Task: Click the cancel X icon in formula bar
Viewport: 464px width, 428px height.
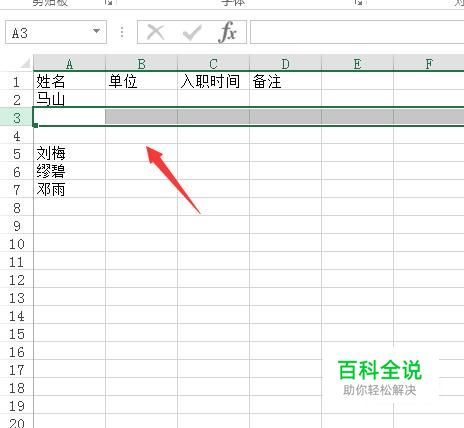Action: point(155,32)
